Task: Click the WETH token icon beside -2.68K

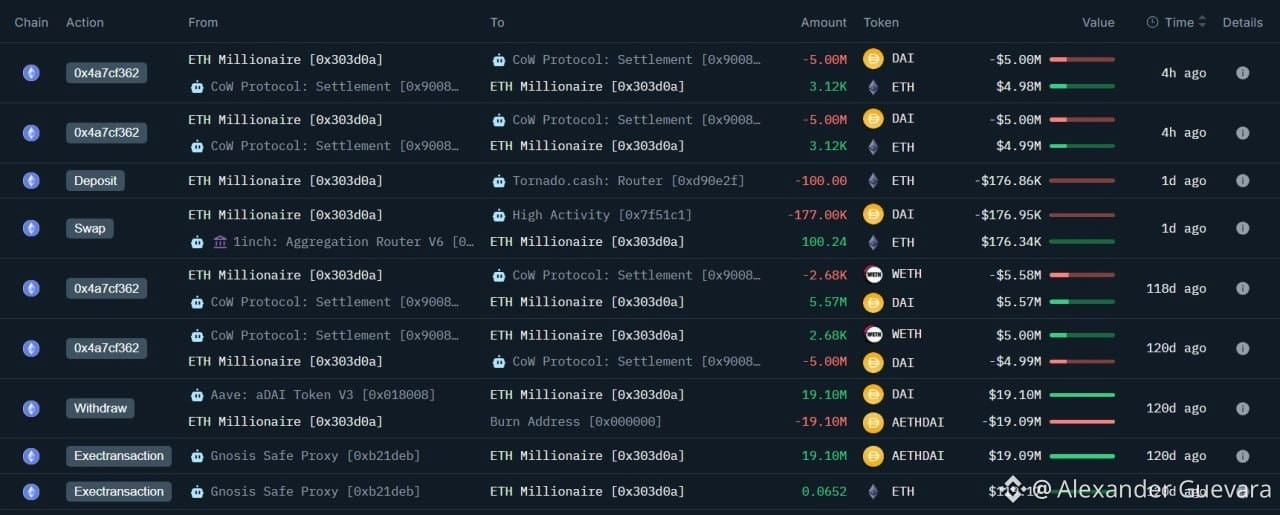Action: [x=873, y=274]
